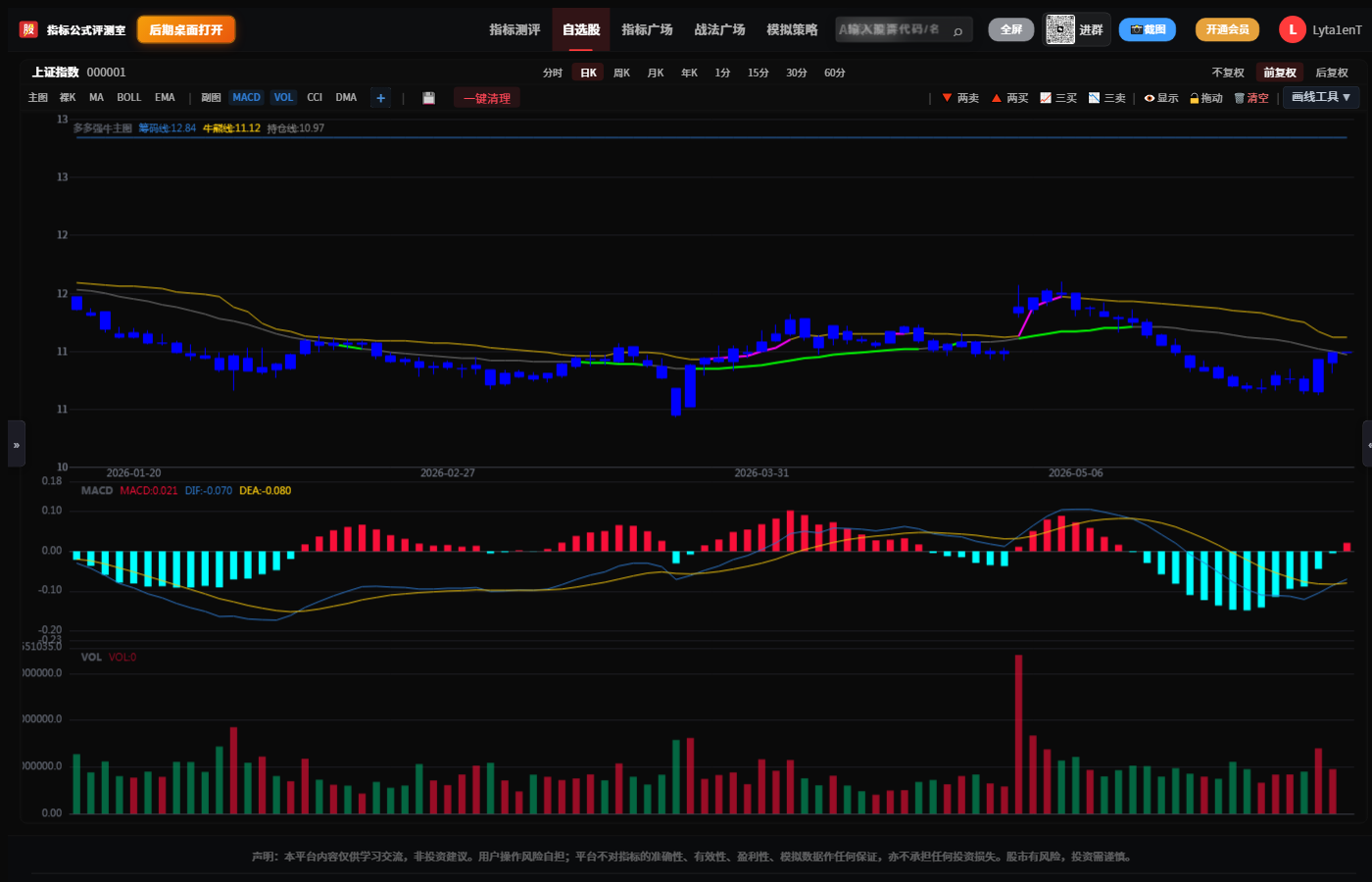Click the 开通会员 membership button
1372x882 pixels.
tap(1227, 29)
